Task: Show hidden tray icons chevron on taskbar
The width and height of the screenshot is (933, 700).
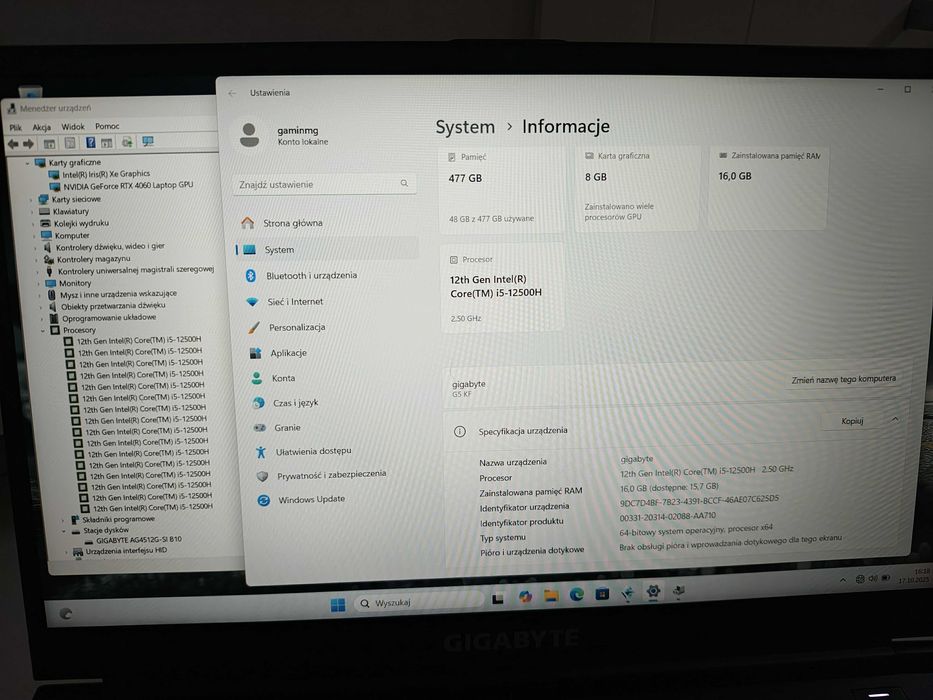Action: coord(843,580)
